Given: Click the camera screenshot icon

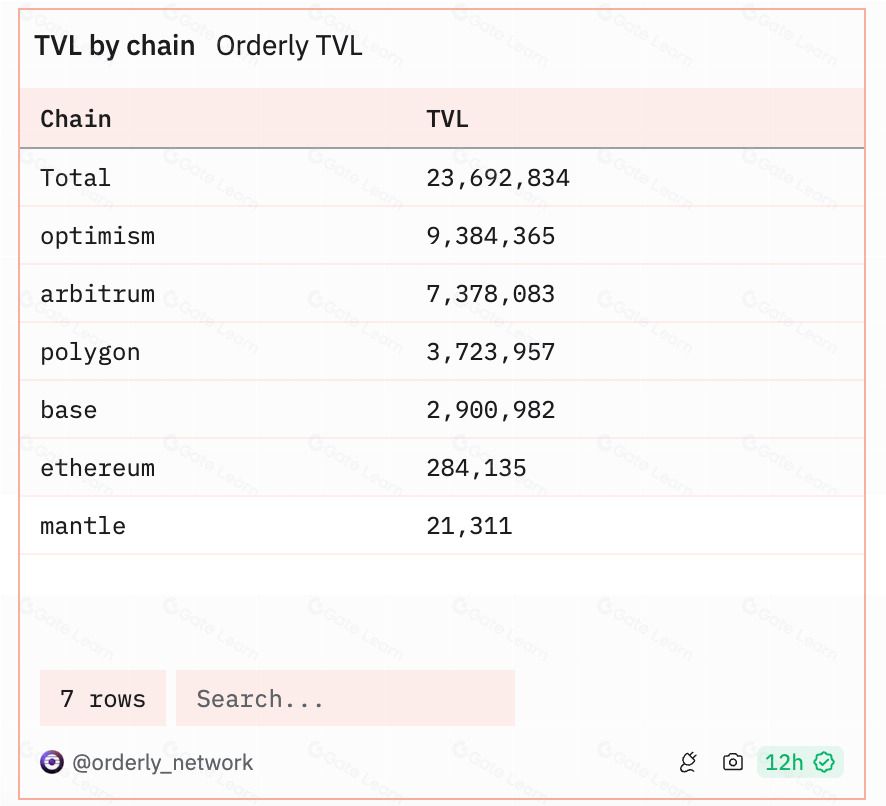Looking at the screenshot, I should point(733,762).
